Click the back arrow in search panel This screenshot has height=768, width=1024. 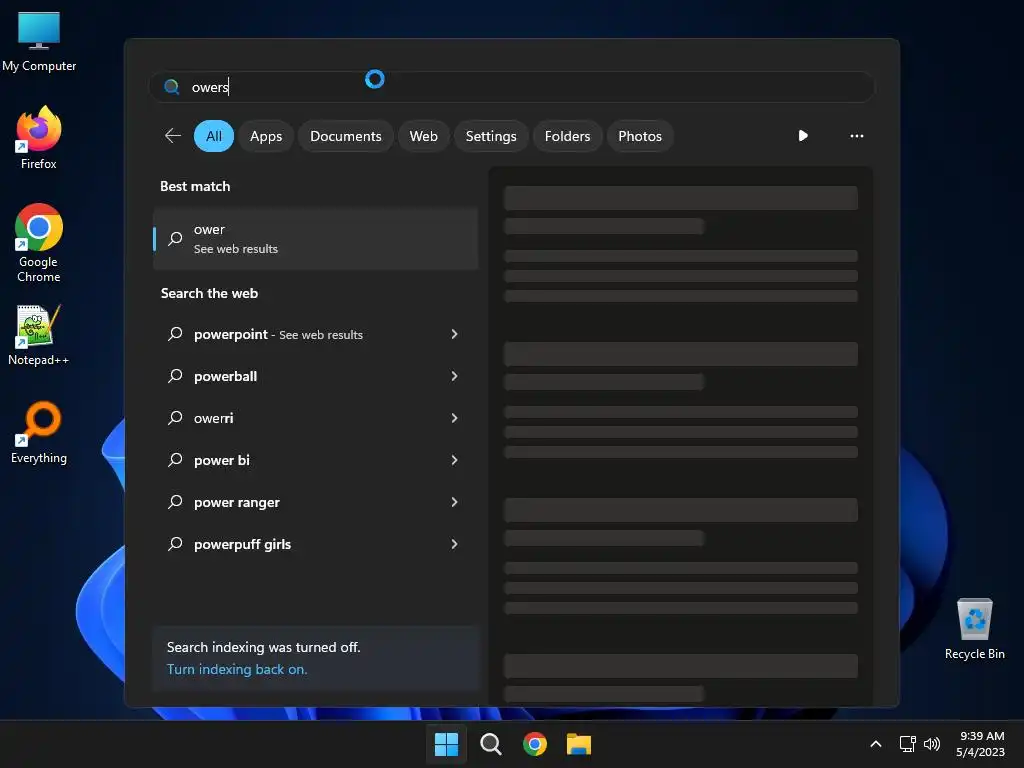[172, 136]
